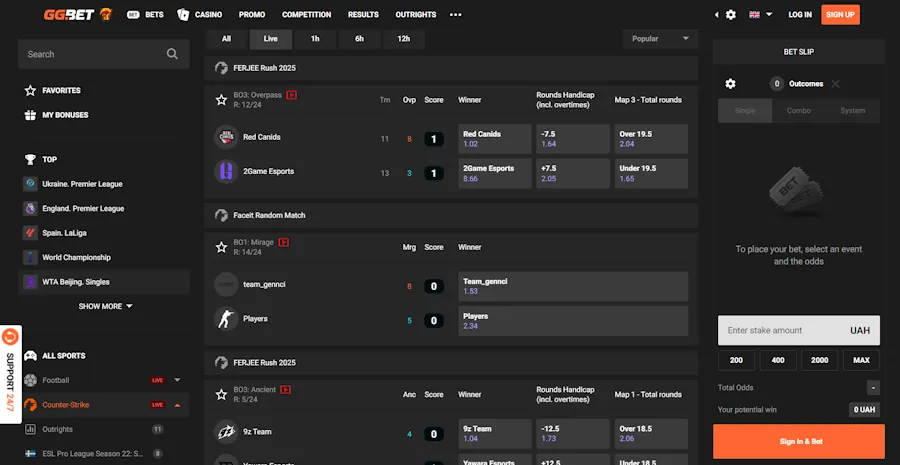Click the search magnifier icon
900x465 pixels.
pos(172,54)
